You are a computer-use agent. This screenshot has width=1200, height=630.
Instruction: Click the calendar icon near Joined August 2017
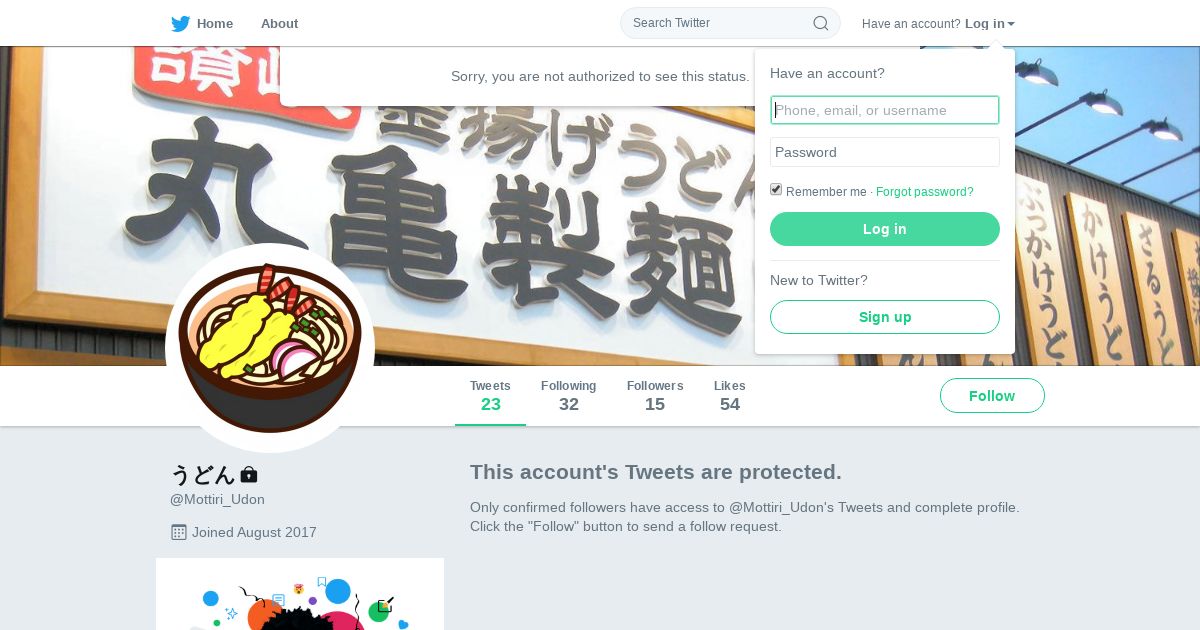[178, 532]
